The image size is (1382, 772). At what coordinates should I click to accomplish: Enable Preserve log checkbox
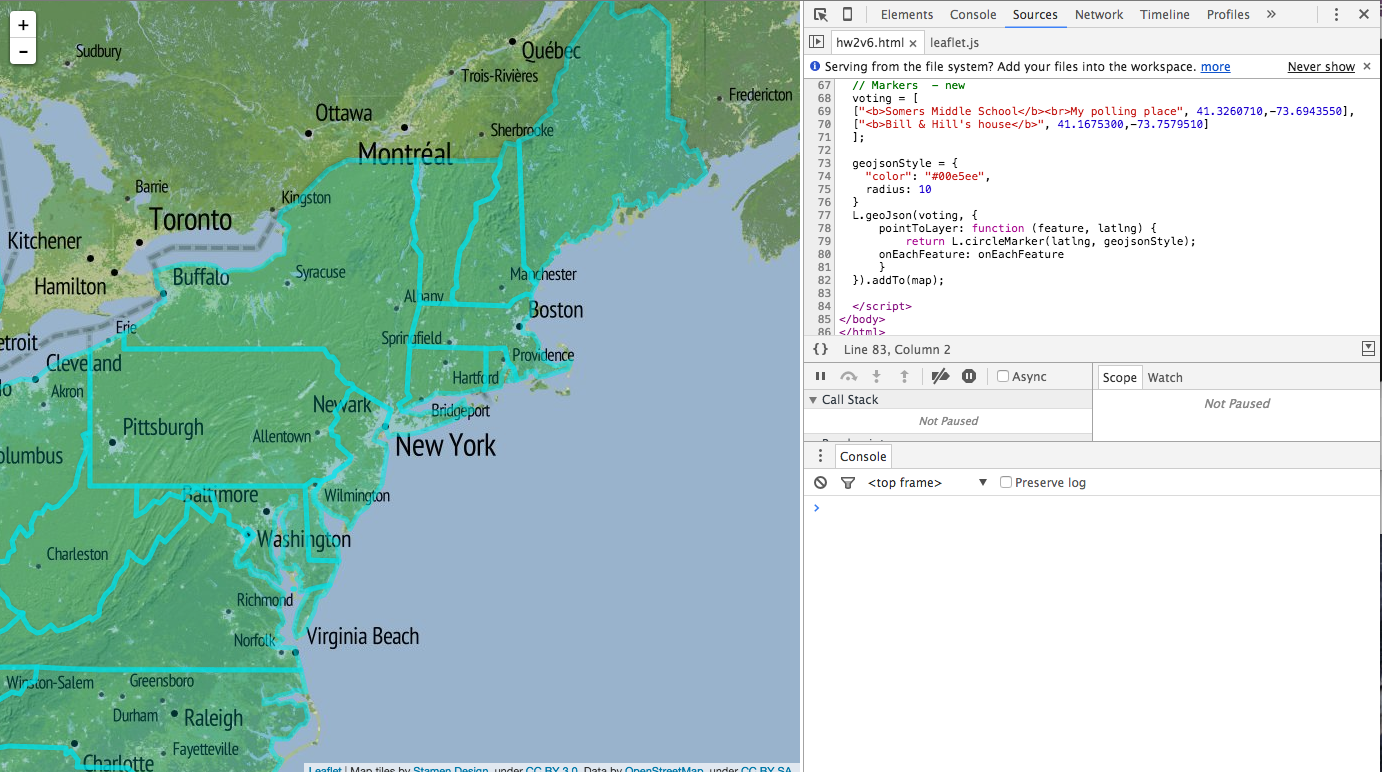click(x=1006, y=482)
